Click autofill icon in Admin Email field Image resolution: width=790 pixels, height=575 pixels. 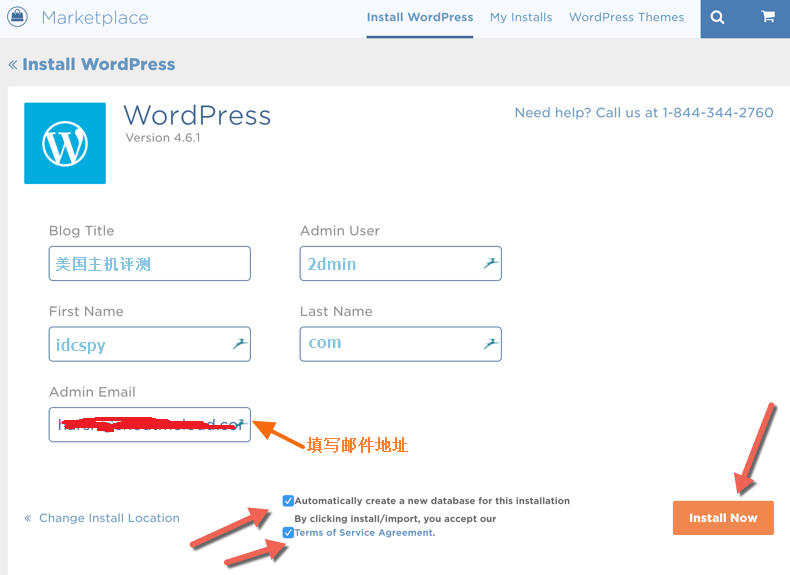tap(242, 424)
